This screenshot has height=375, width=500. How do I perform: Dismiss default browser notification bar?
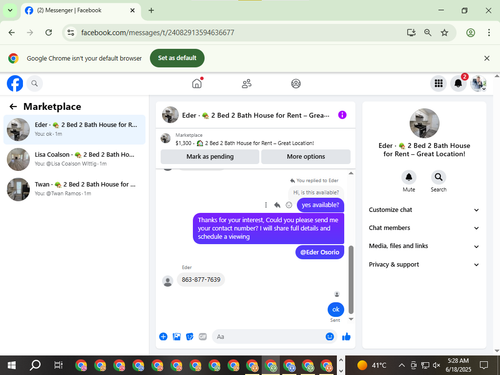tap(487, 58)
